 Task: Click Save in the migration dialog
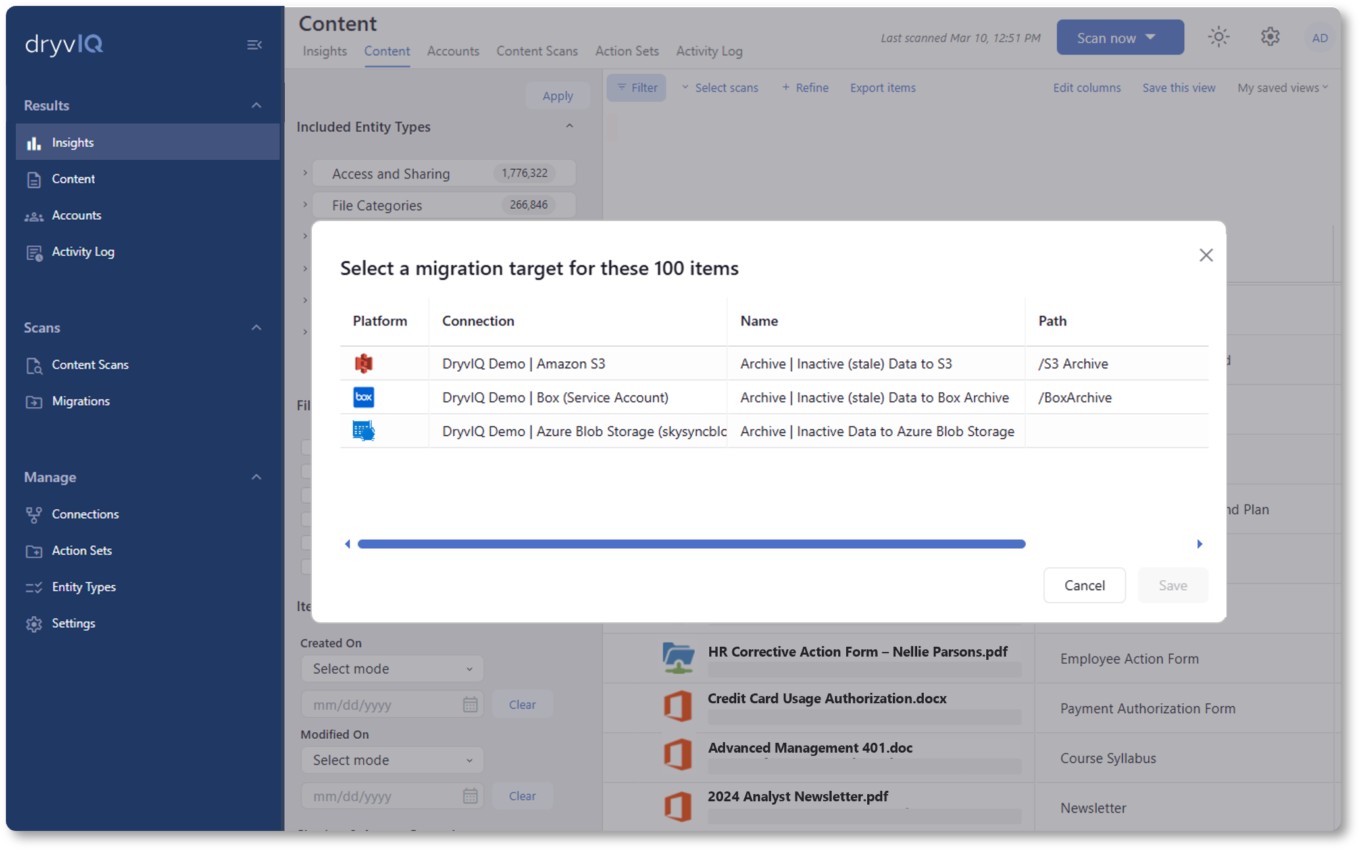click(x=1173, y=586)
